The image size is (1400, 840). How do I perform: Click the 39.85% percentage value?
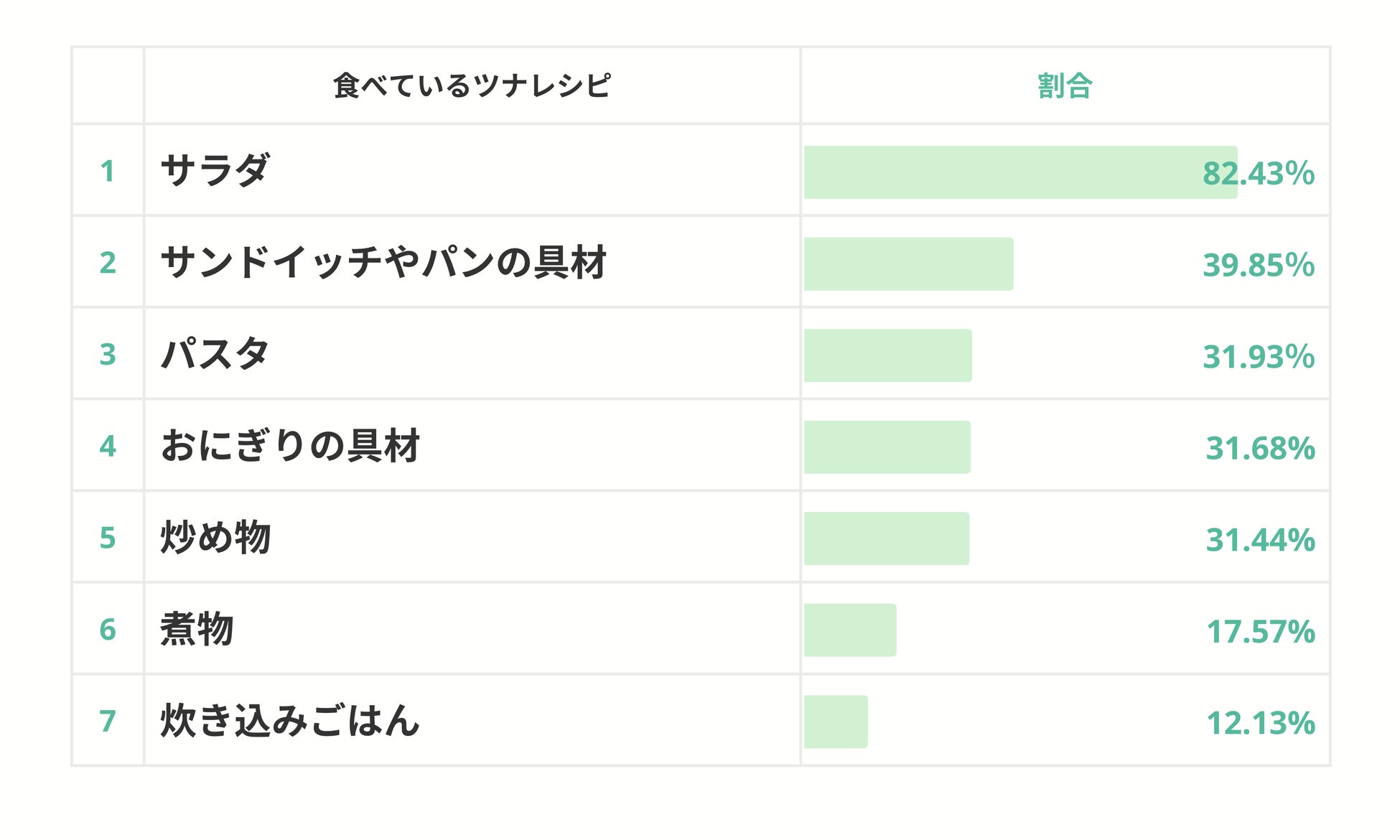pyautogui.click(x=1258, y=265)
